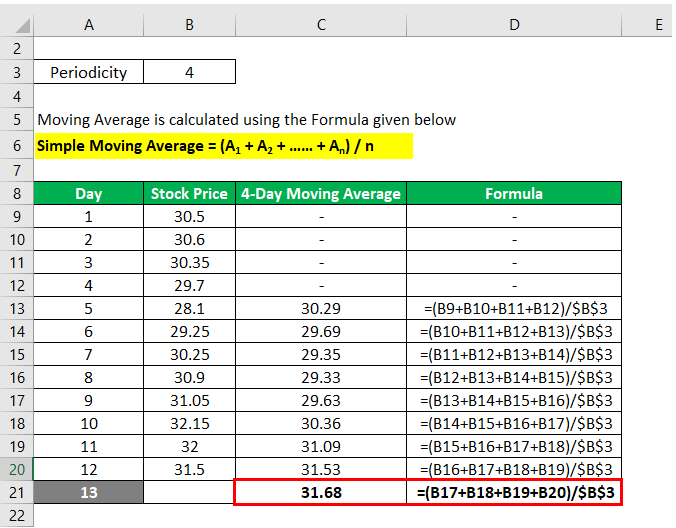
Task: Click the 4-Day Moving Average header
Action: 321,194
